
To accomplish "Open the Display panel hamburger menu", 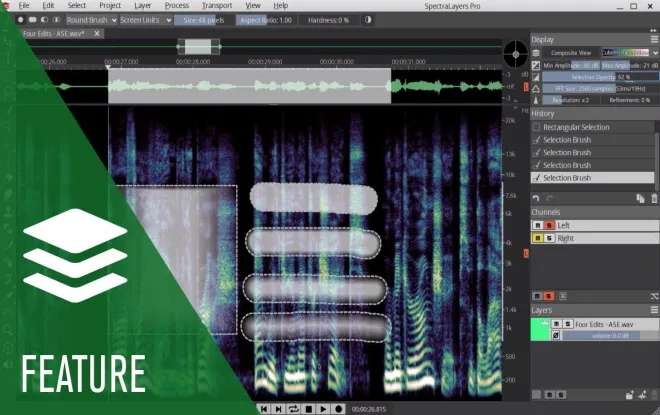I will tap(654, 39).
